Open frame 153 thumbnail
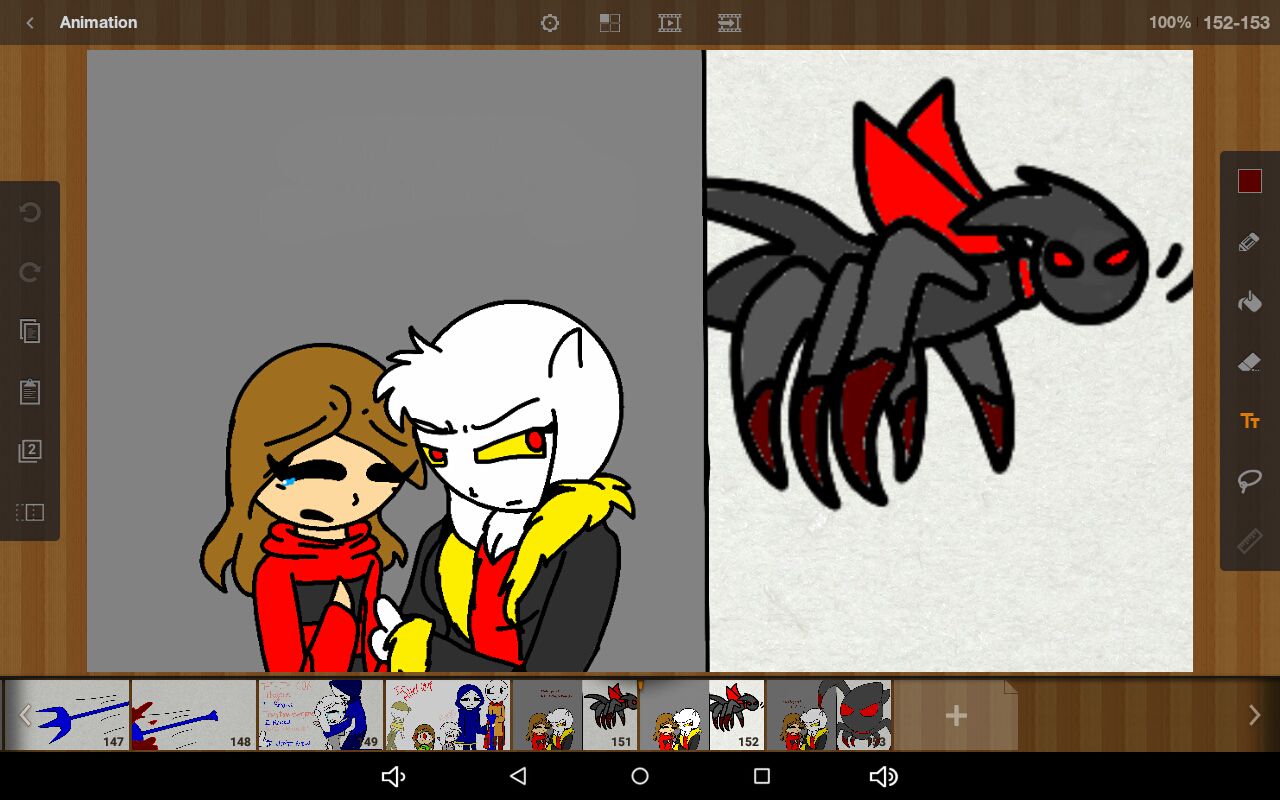1280x800 pixels. pyautogui.click(x=829, y=715)
